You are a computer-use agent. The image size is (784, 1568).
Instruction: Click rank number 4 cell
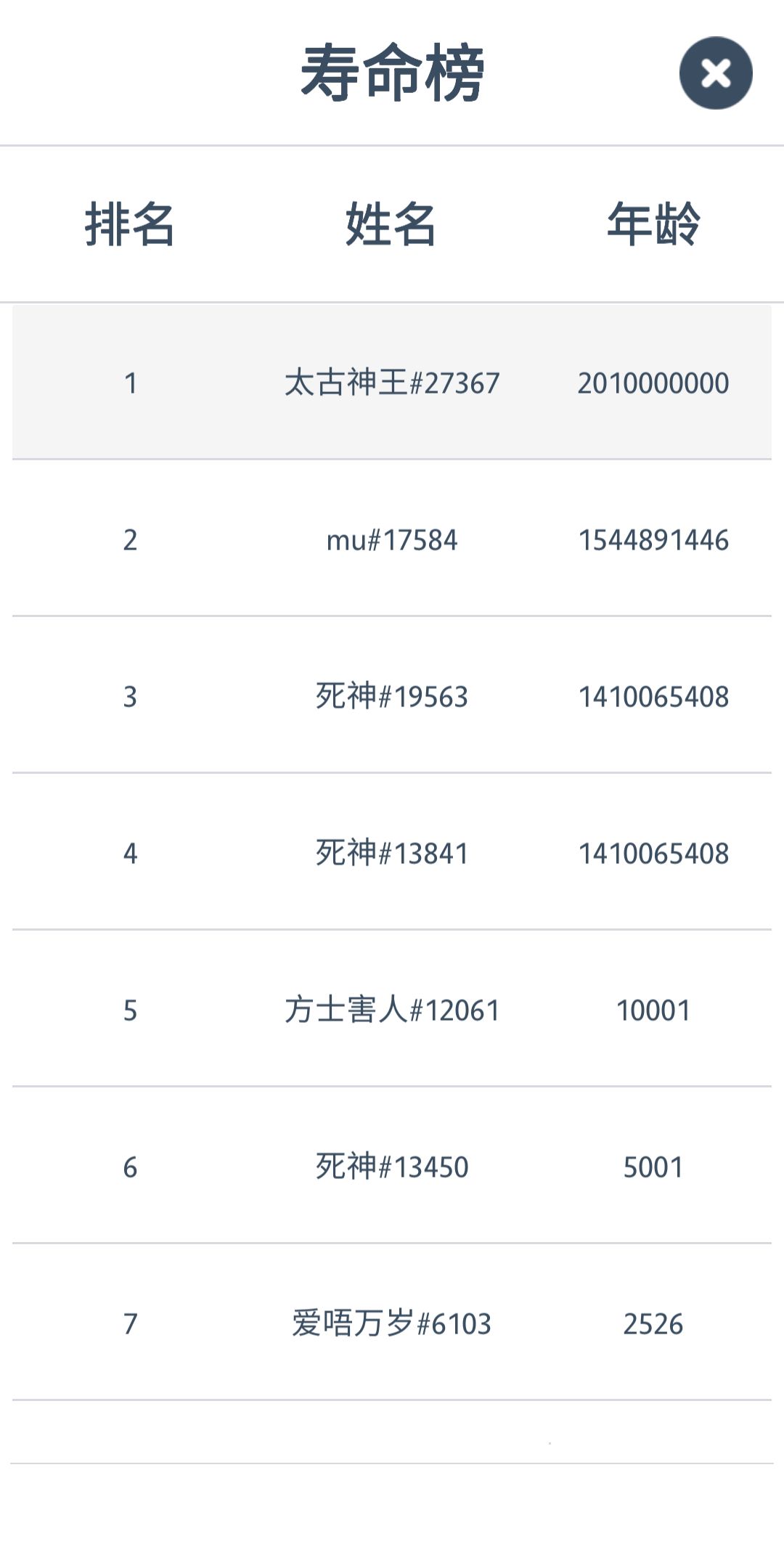(x=130, y=853)
